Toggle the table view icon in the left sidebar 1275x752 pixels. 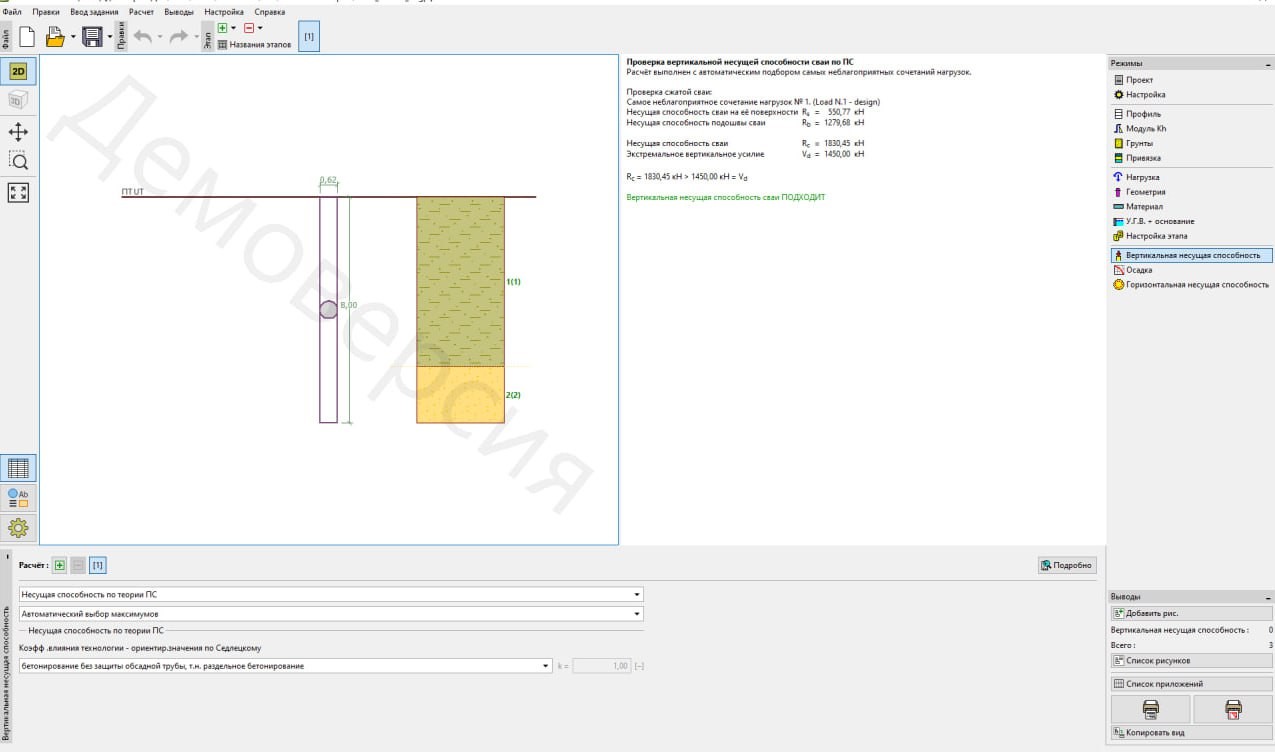pyautogui.click(x=18, y=468)
